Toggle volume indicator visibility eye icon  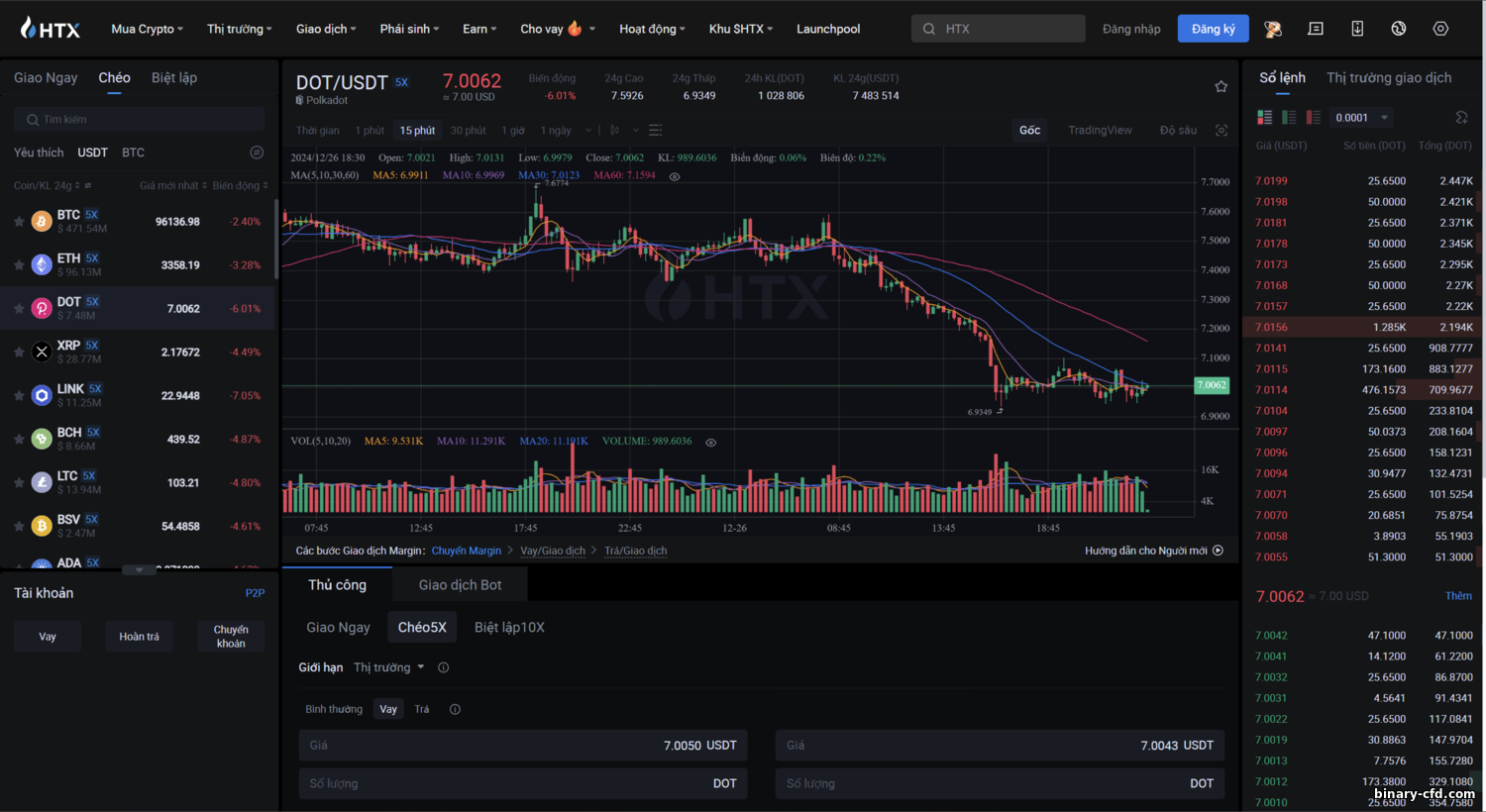point(710,442)
